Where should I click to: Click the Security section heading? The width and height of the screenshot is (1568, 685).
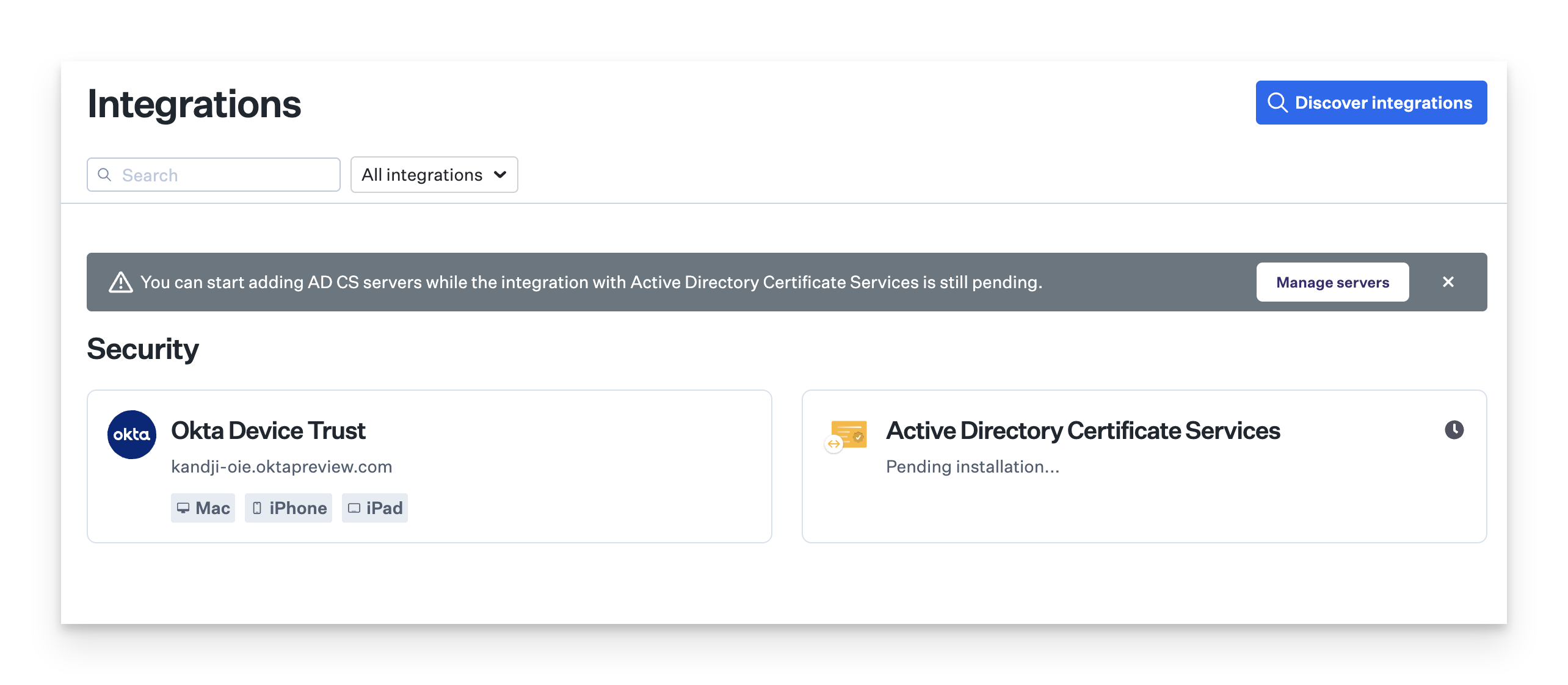(143, 349)
